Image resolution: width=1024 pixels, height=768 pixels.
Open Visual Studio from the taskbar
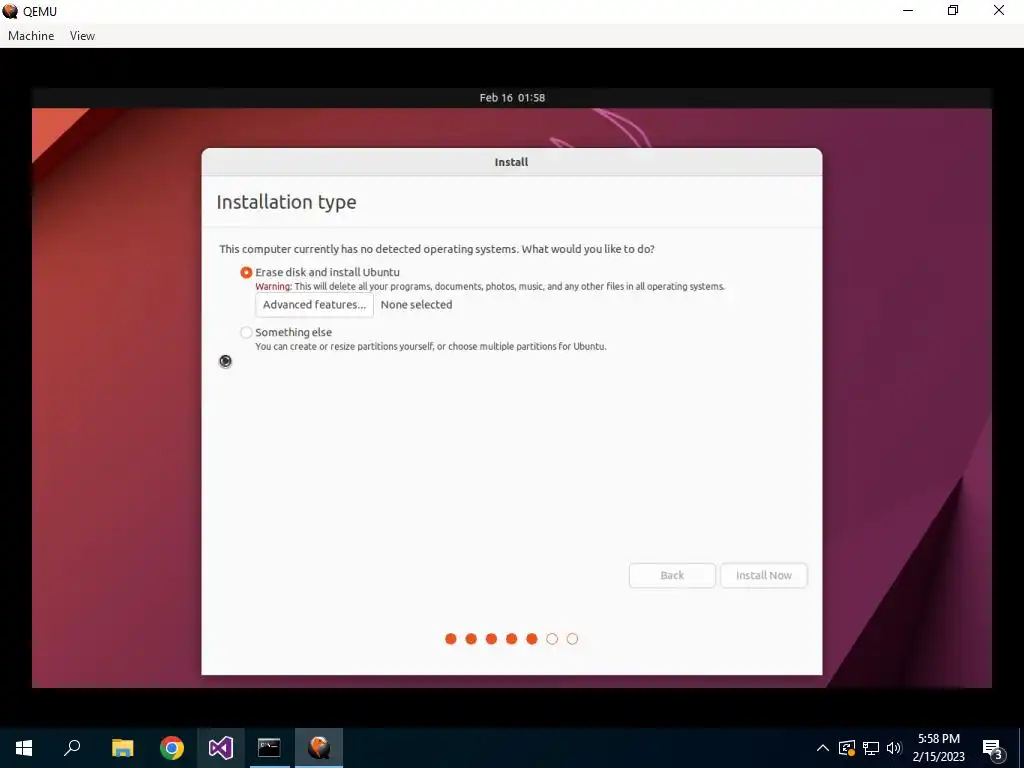tap(221, 748)
